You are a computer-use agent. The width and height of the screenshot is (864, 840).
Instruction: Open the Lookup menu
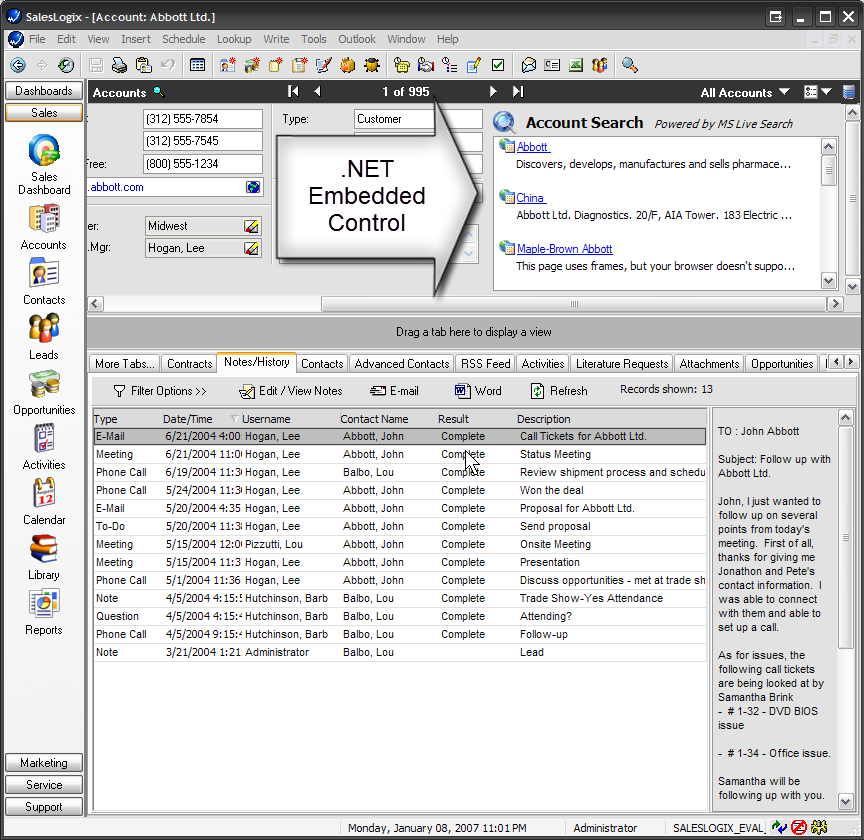(x=234, y=39)
